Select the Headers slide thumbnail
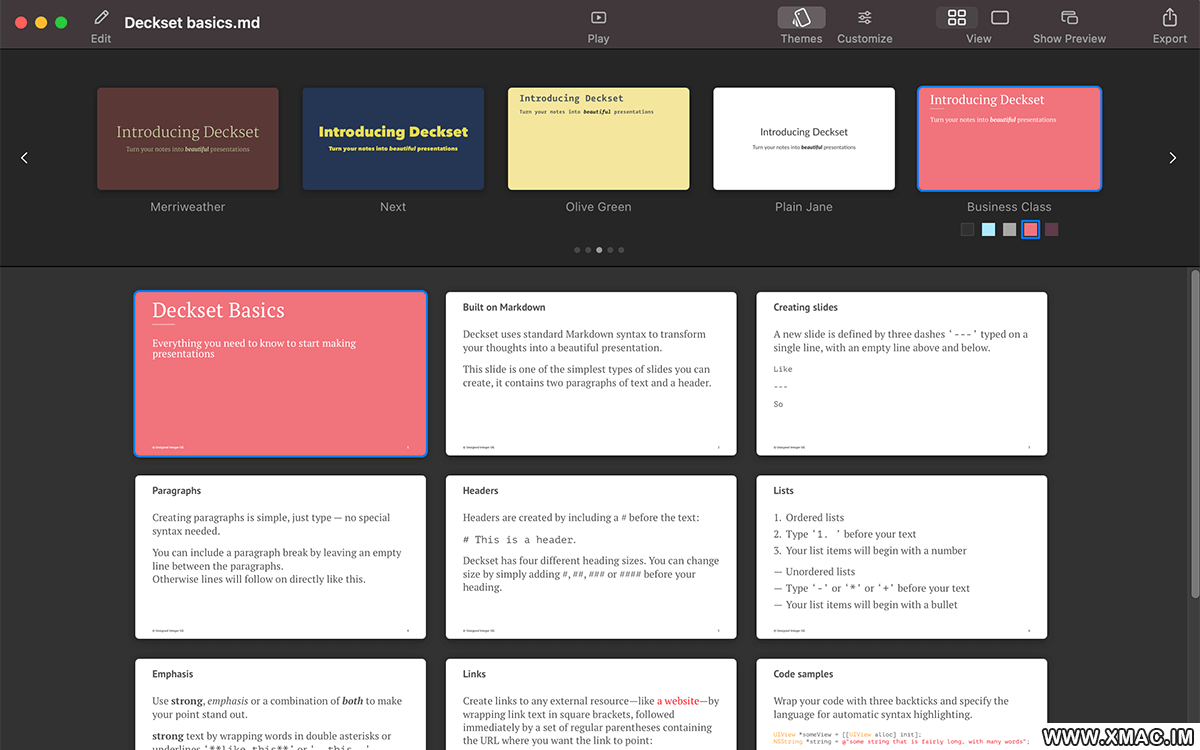Viewport: 1200px width, 750px height. (x=591, y=557)
